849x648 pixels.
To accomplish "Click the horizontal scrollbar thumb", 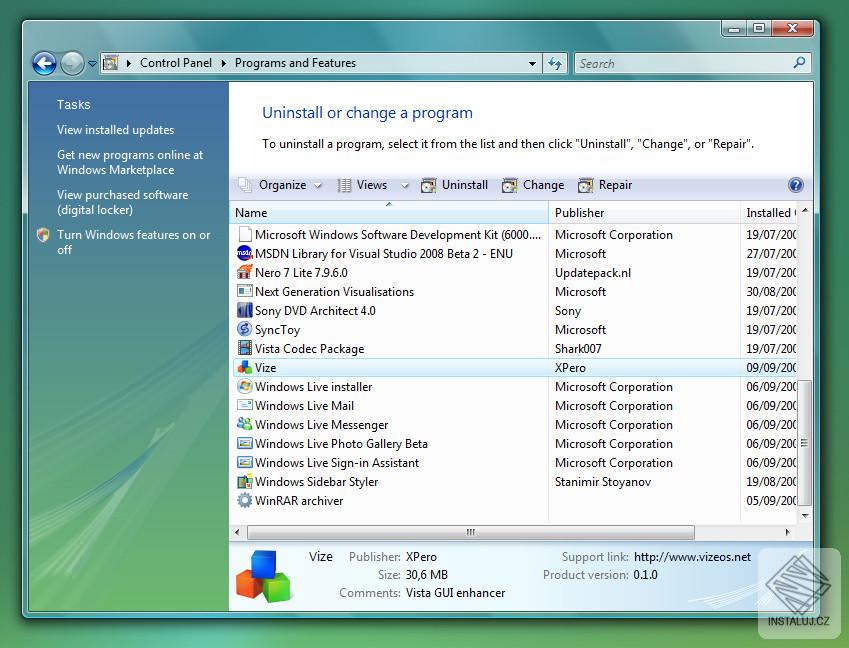I will (x=470, y=533).
